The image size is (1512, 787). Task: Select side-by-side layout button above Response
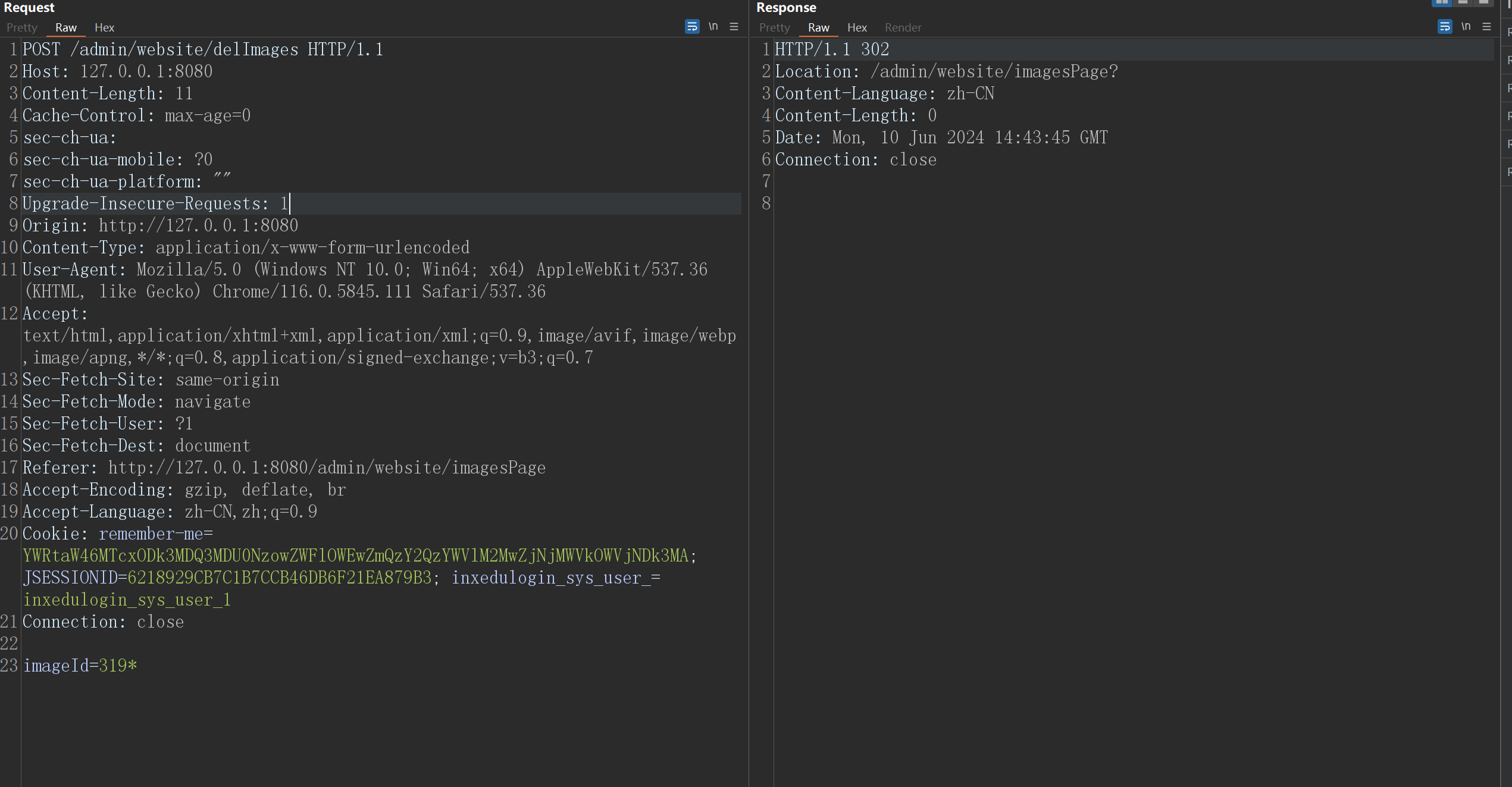tap(1442, 2)
